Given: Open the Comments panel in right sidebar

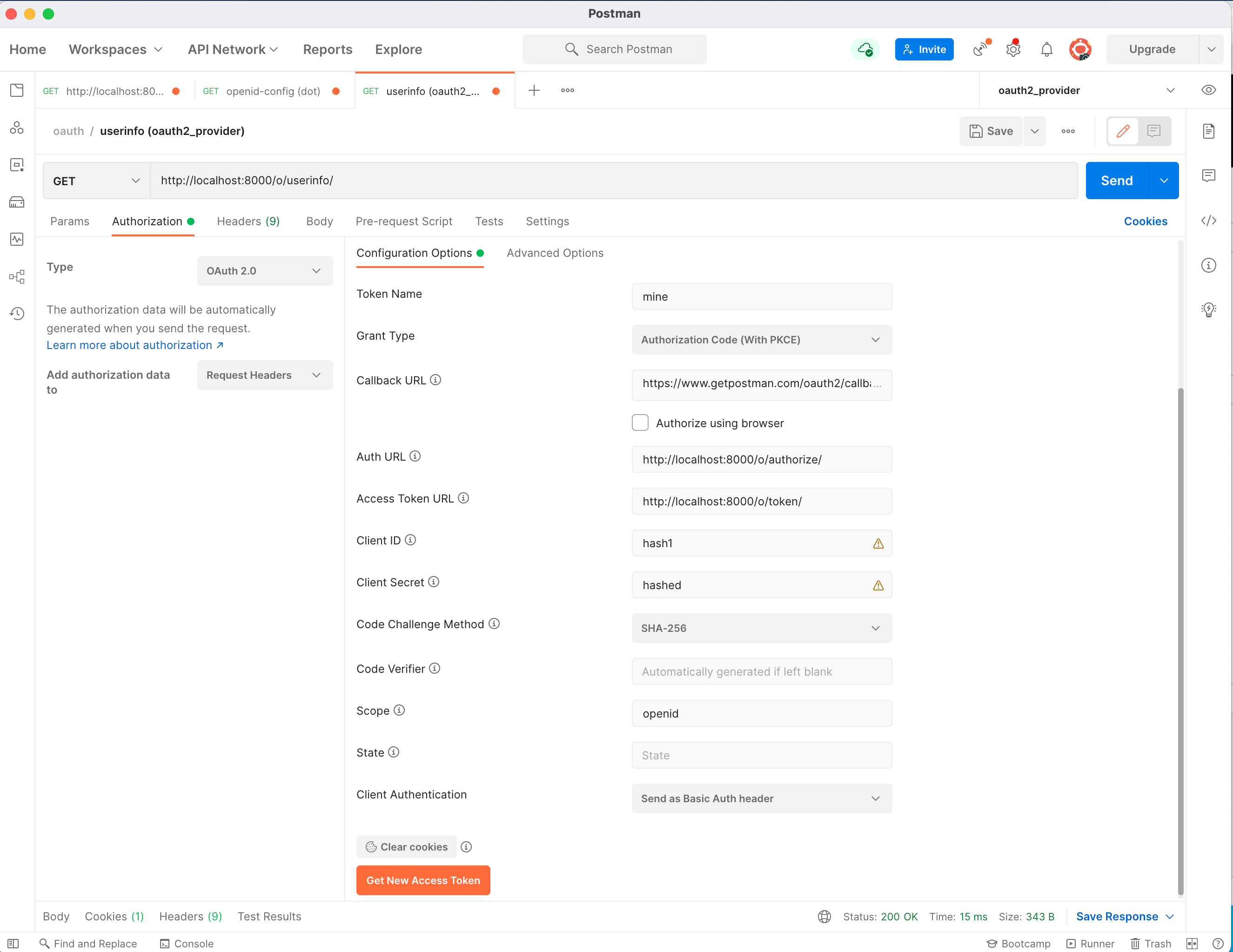Looking at the screenshot, I should click(1209, 175).
